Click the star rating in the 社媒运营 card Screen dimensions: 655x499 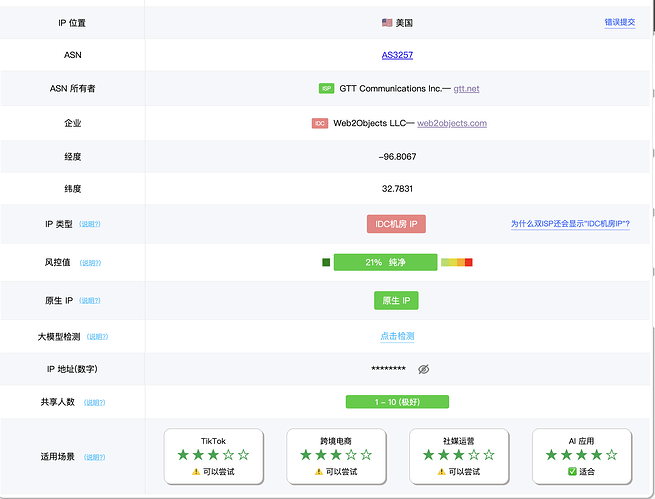point(459,455)
